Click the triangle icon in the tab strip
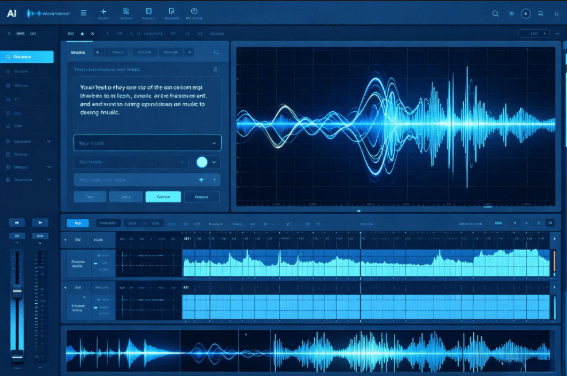Screen dimensions: 567x376 coord(82,34)
